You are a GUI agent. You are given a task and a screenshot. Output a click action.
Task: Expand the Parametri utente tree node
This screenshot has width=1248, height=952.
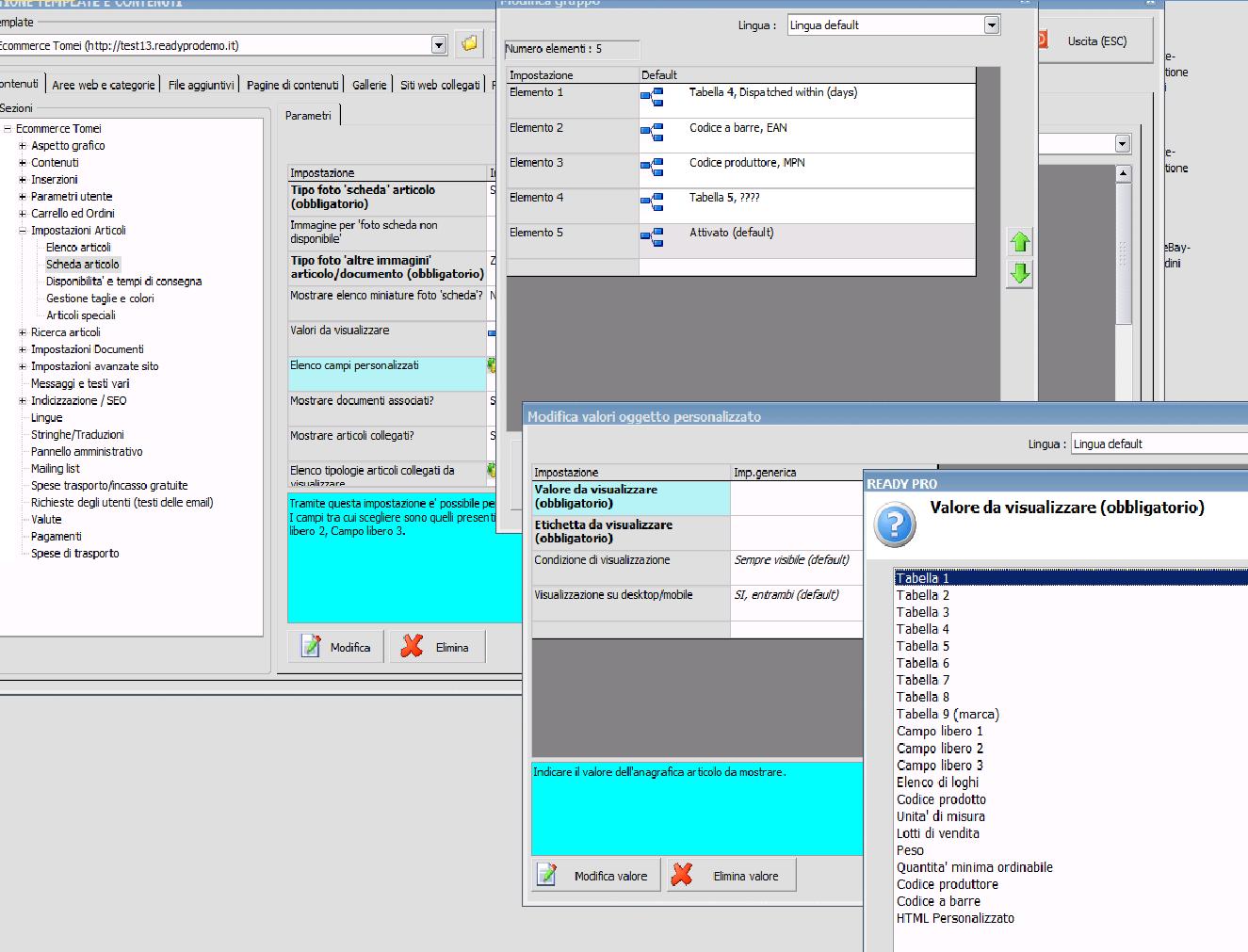coord(23,197)
